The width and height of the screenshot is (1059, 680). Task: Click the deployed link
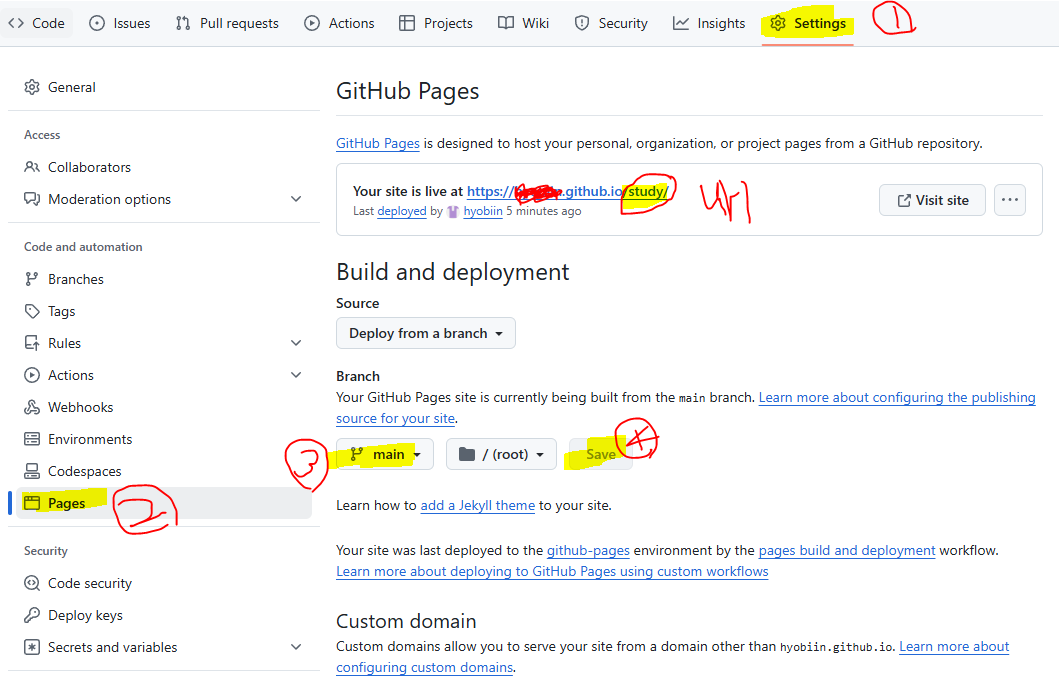point(401,211)
